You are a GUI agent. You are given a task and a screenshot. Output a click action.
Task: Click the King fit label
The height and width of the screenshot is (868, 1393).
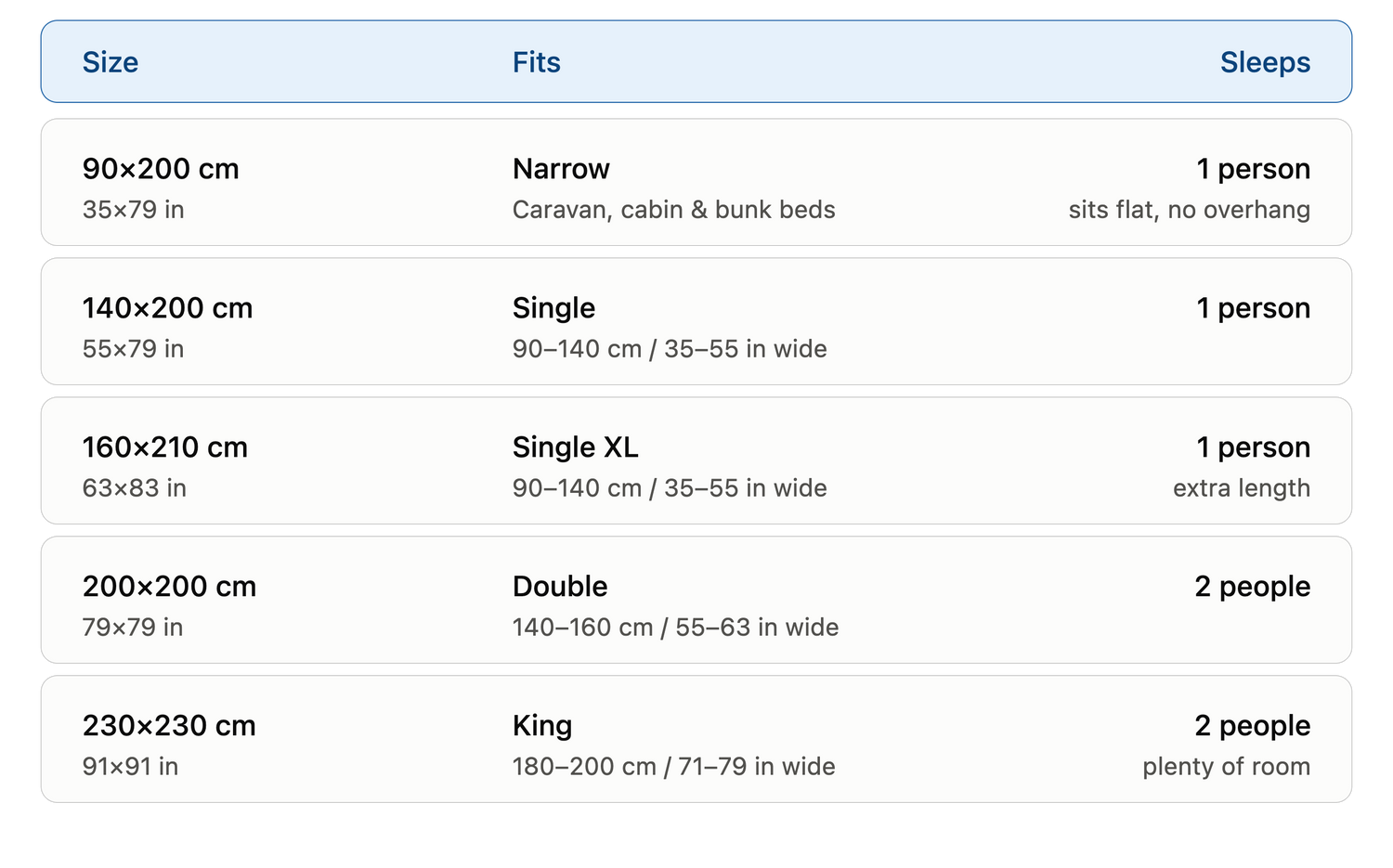coord(542,726)
